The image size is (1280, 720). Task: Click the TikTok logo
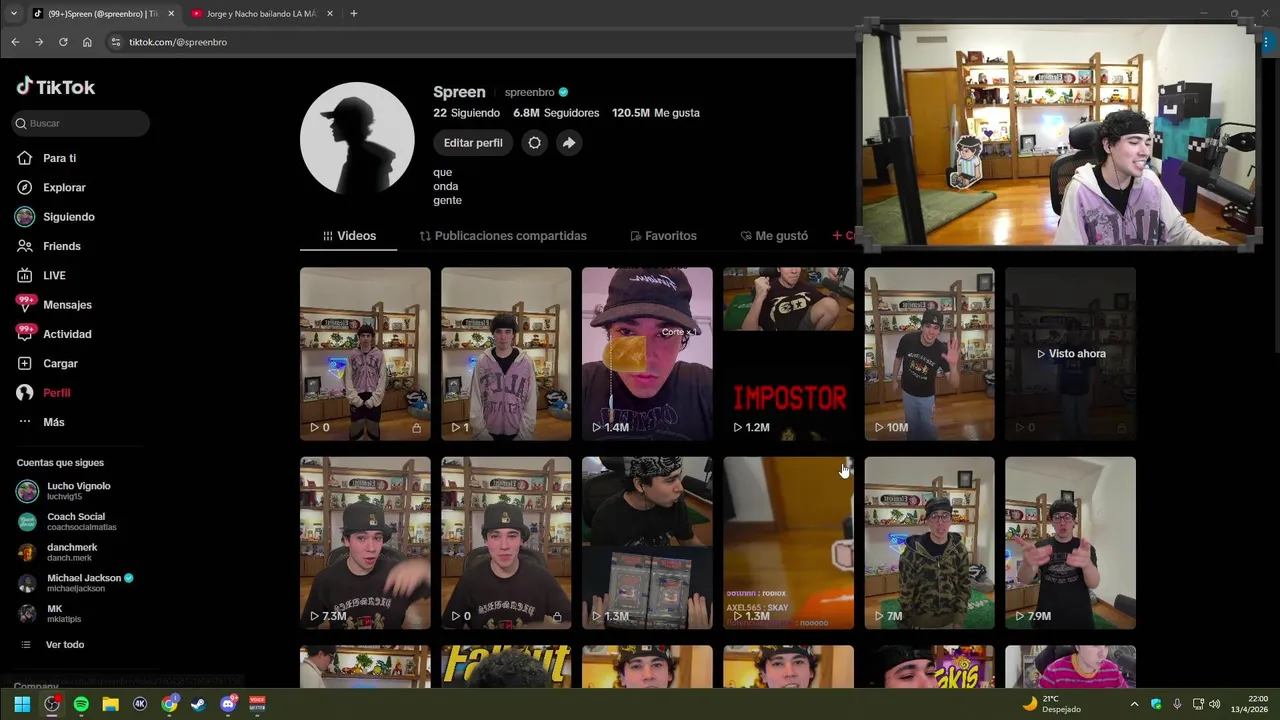point(56,87)
